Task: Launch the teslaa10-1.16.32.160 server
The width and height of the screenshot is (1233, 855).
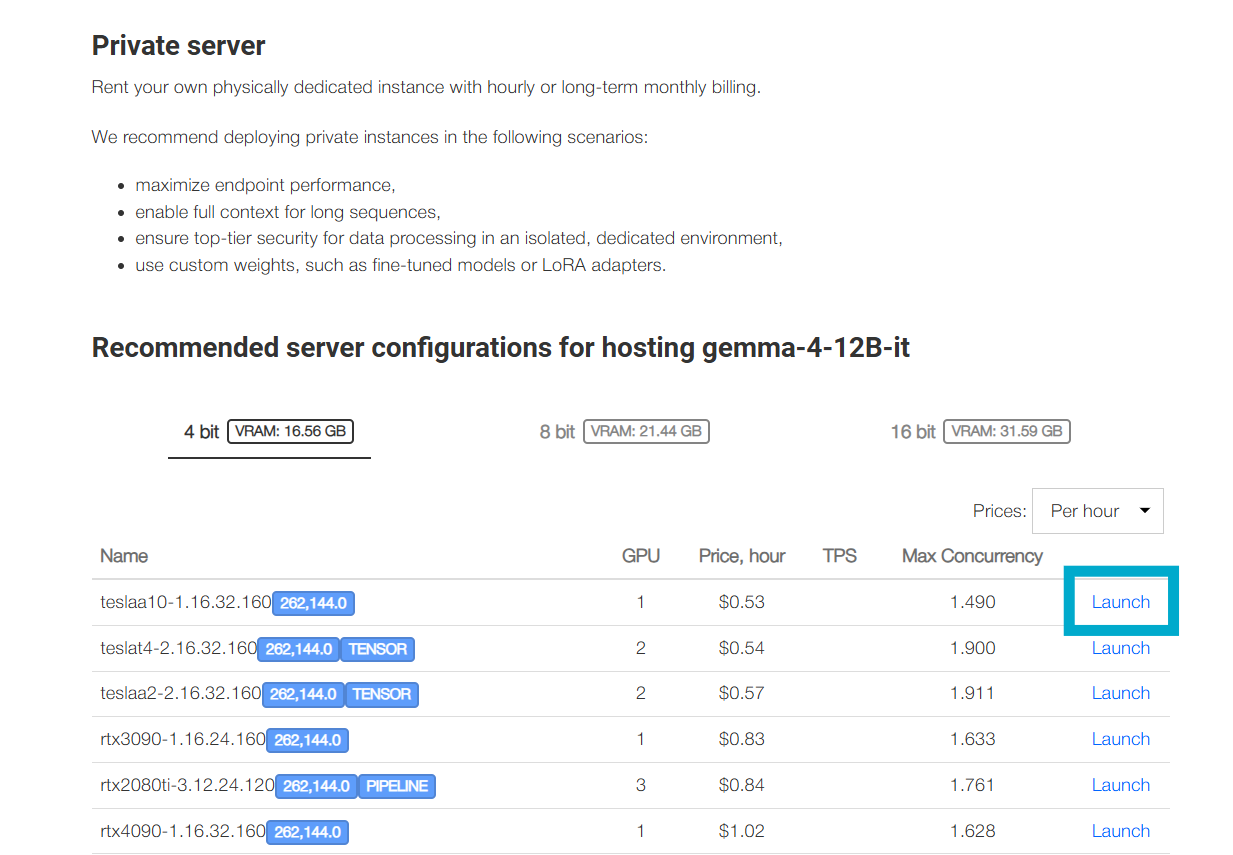Action: coord(1121,602)
